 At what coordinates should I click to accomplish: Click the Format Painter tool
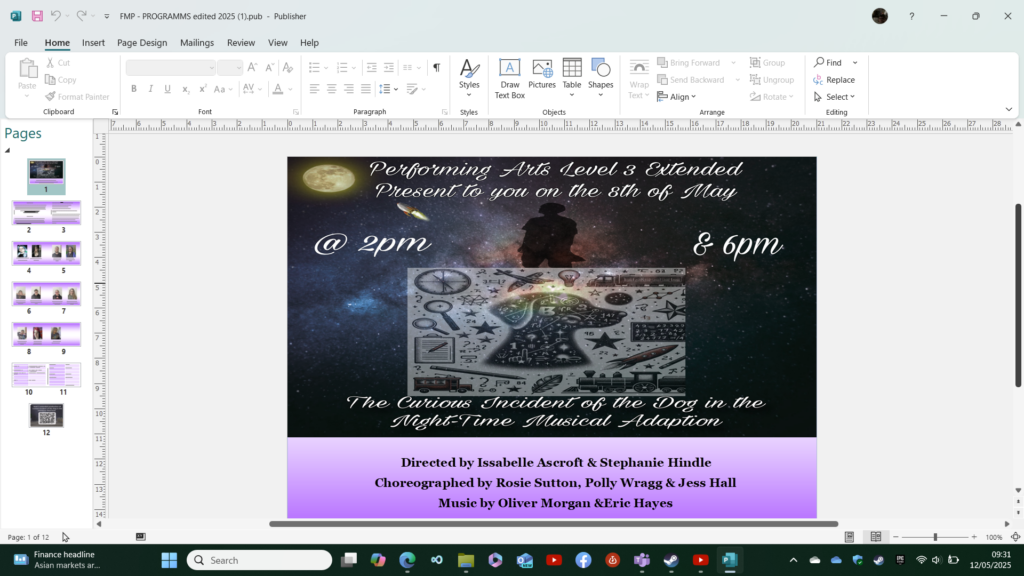77,97
